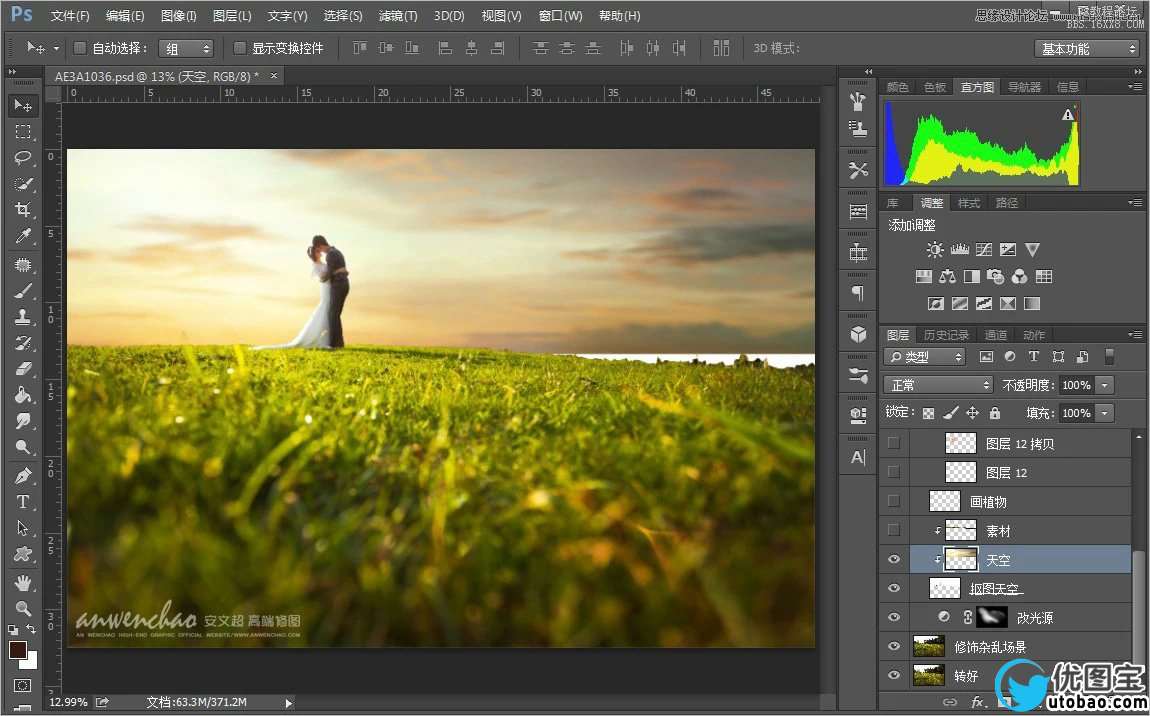Switch to the 样式 tab
Viewport: 1150px width, 716px height.
968,202
